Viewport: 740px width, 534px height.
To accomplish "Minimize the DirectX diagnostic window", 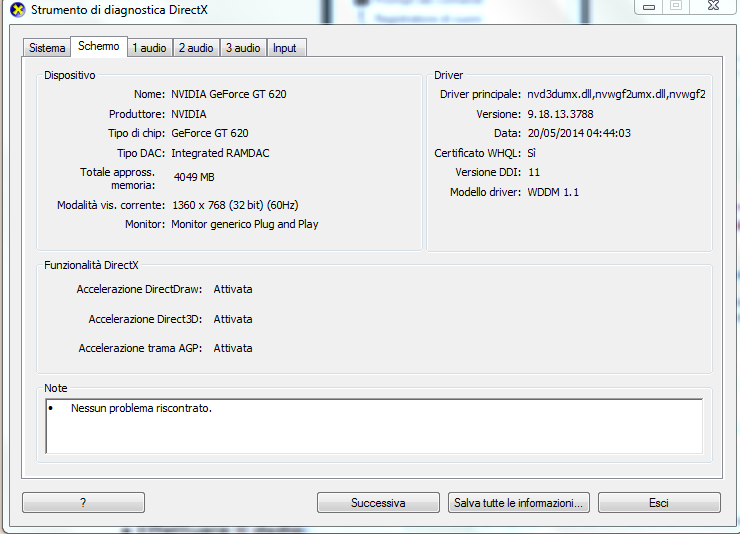I will point(649,7).
